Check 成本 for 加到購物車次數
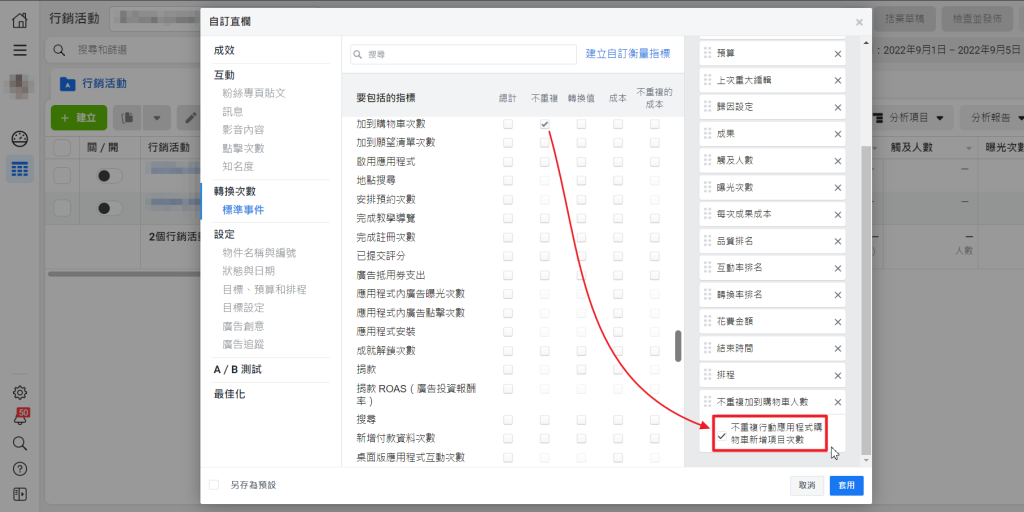Image resolution: width=1024 pixels, height=512 pixels. (618, 124)
